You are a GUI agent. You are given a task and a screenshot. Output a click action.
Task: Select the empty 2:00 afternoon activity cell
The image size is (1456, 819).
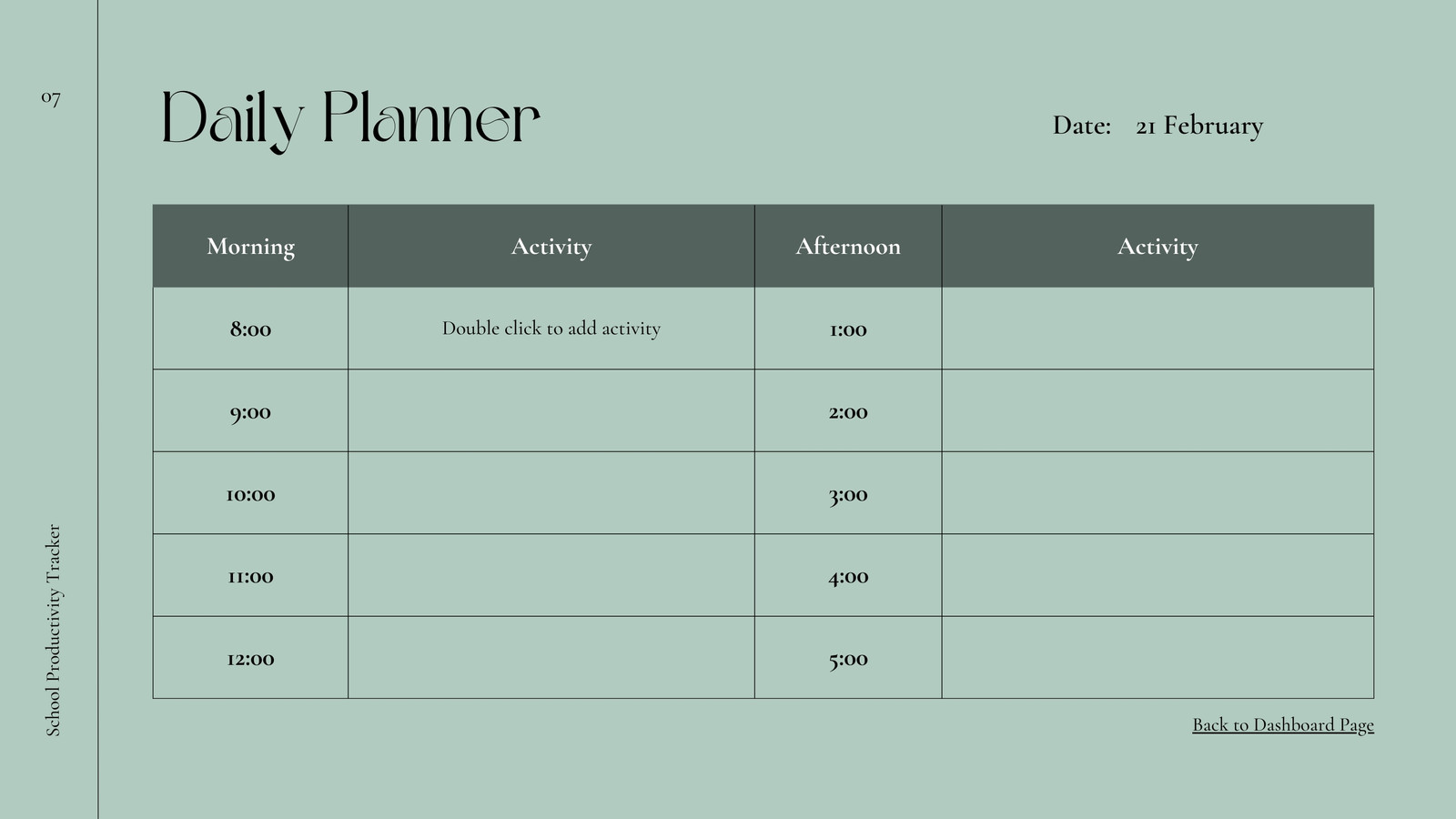pyautogui.click(x=1158, y=410)
